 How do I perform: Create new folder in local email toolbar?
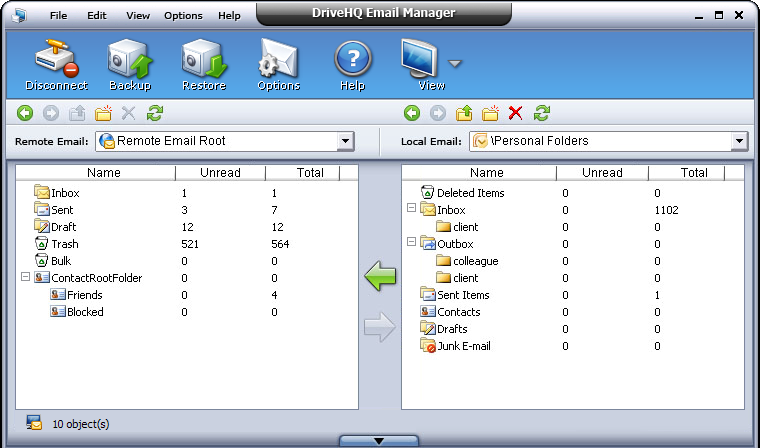point(490,114)
